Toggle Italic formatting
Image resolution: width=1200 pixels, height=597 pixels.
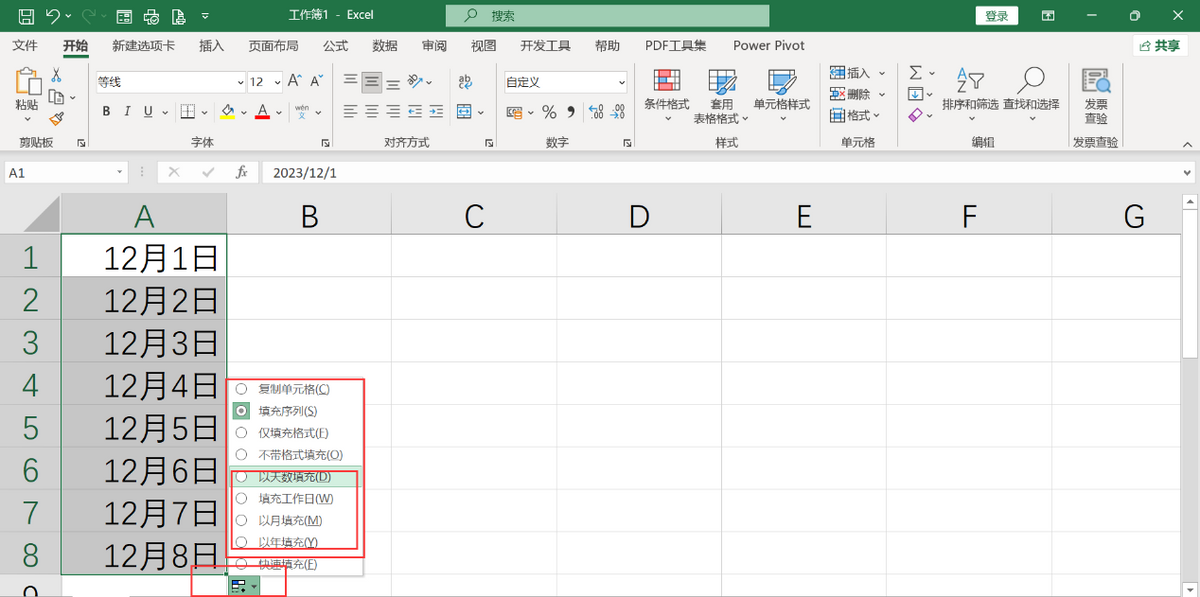127,112
